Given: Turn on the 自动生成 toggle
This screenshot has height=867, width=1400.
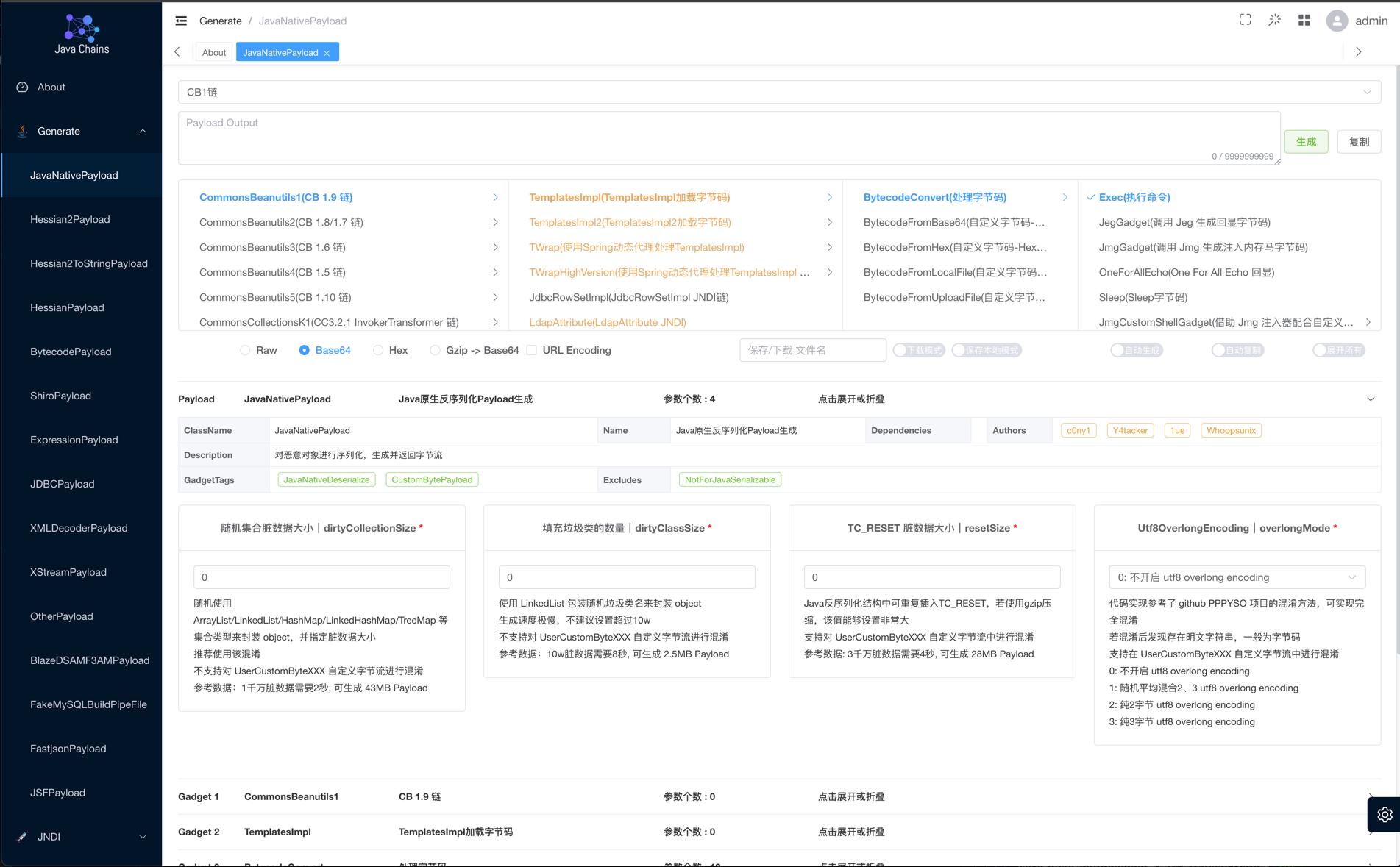Looking at the screenshot, I should click(1137, 350).
